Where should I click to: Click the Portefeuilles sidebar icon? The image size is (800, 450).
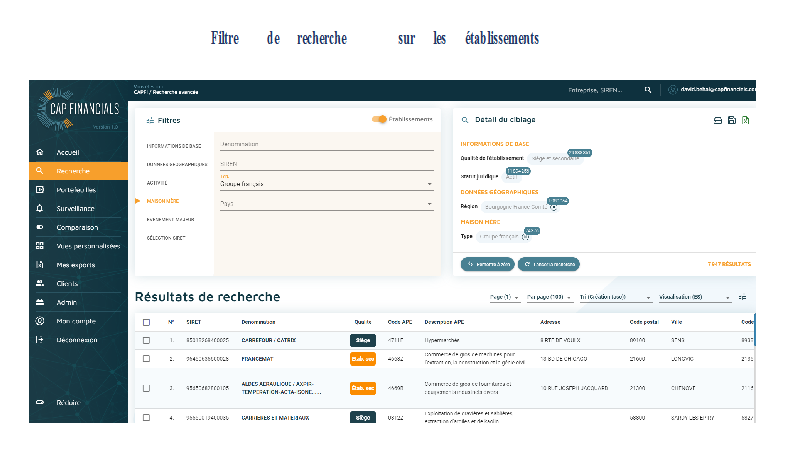[x=40, y=190]
